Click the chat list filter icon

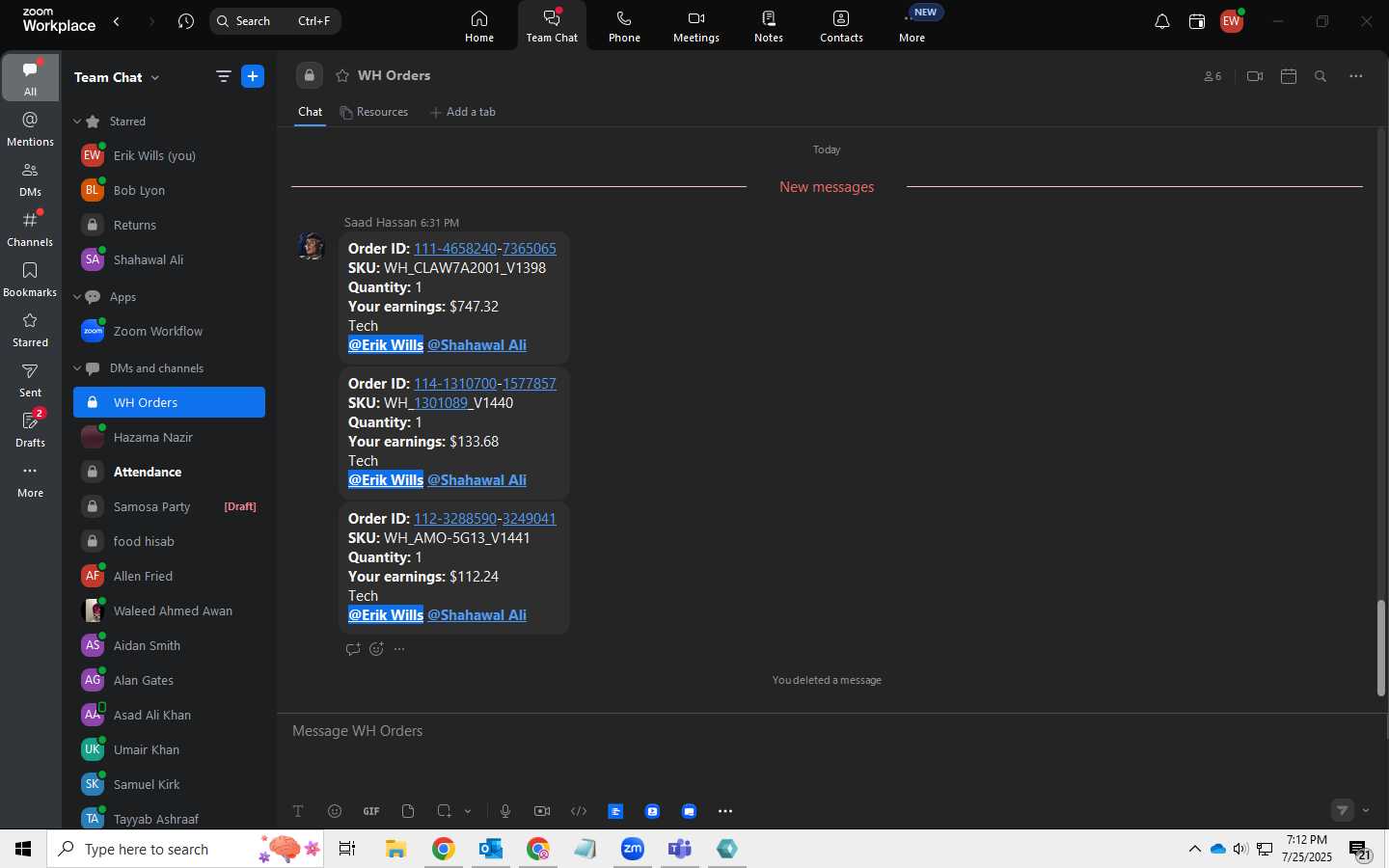tap(223, 76)
